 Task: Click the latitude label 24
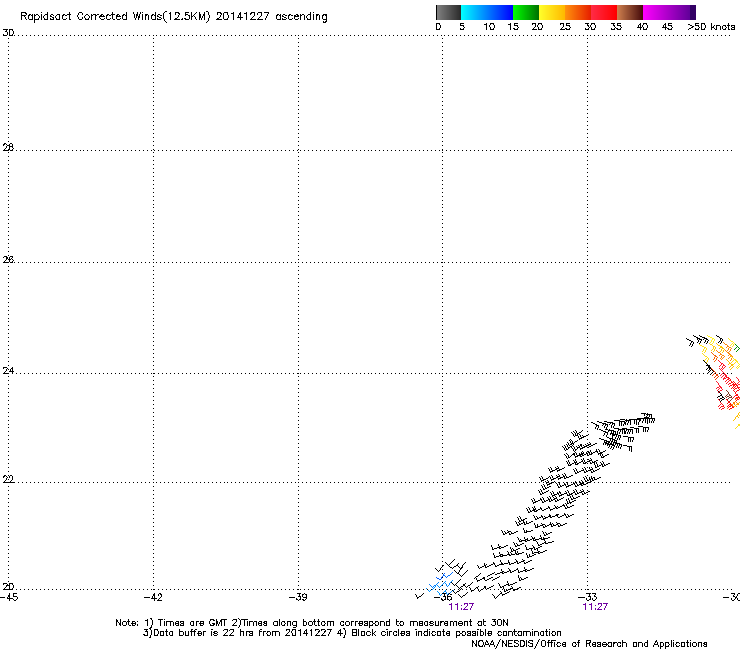[8, 371]
